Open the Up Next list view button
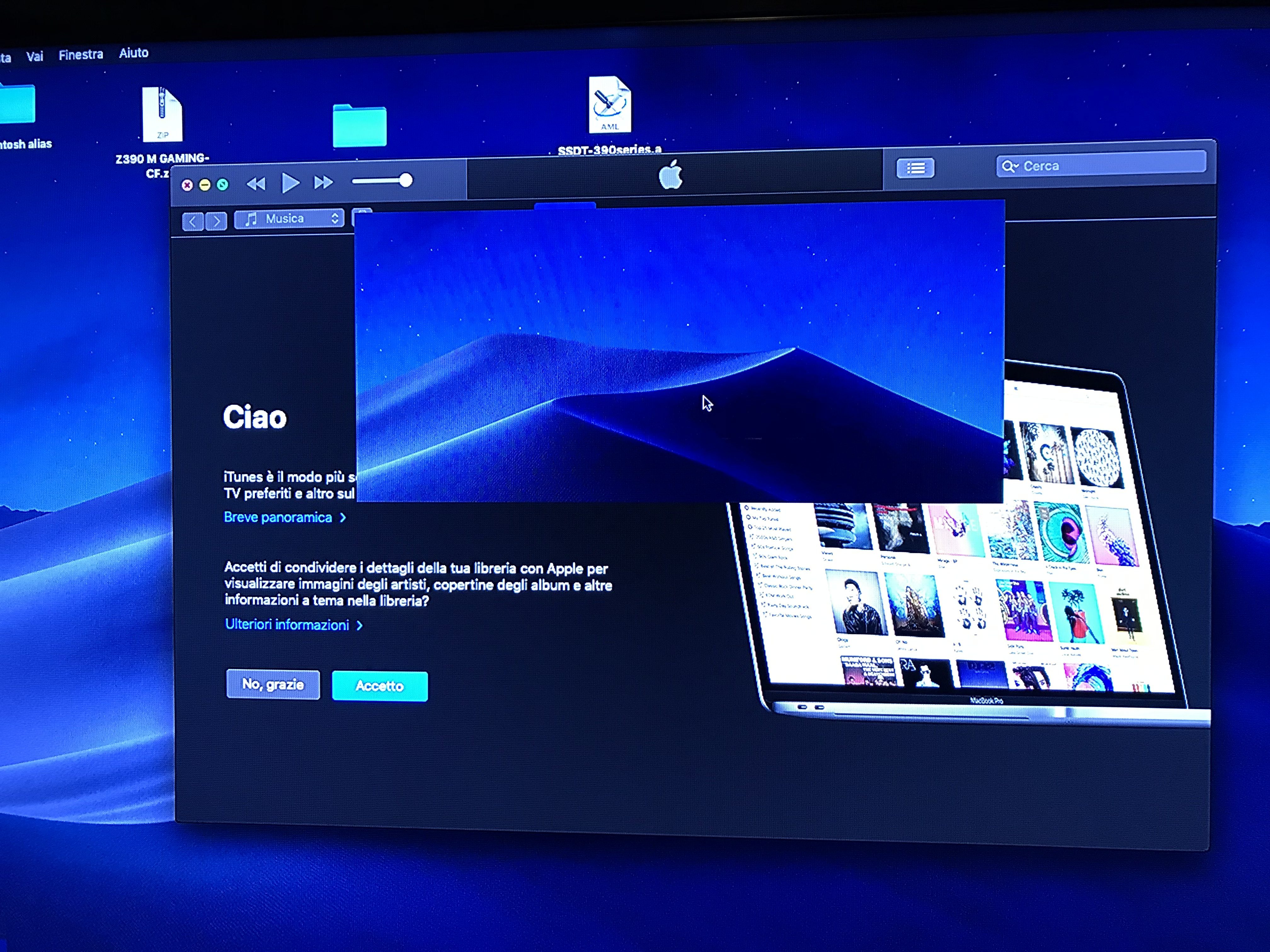 click(x=915, y=168)
